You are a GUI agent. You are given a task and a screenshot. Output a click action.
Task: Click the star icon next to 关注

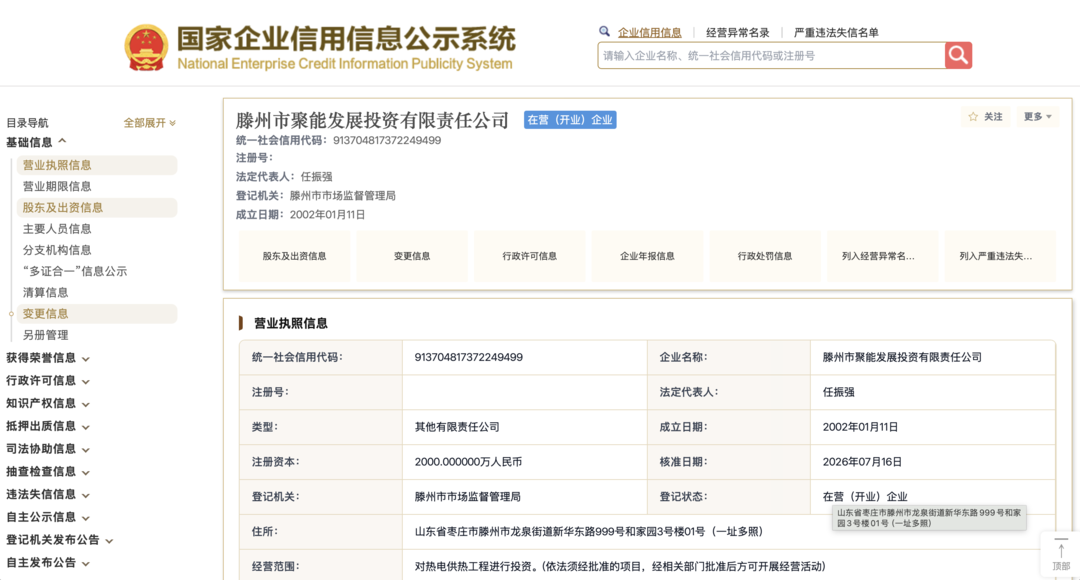[x=973, y=117]
